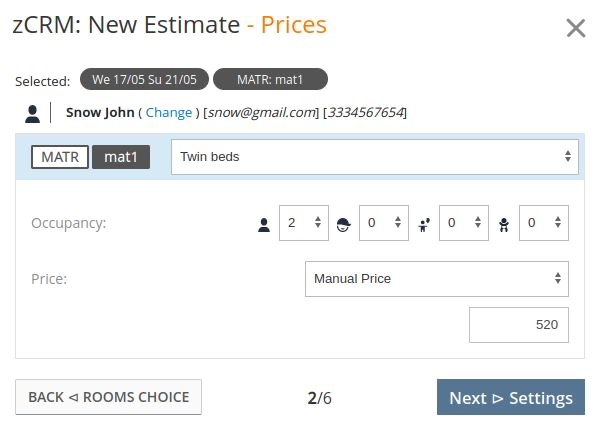This screenshot has width=595, height=426.
Task: Click the customer person icon
Action: click(x=32, y=114)
